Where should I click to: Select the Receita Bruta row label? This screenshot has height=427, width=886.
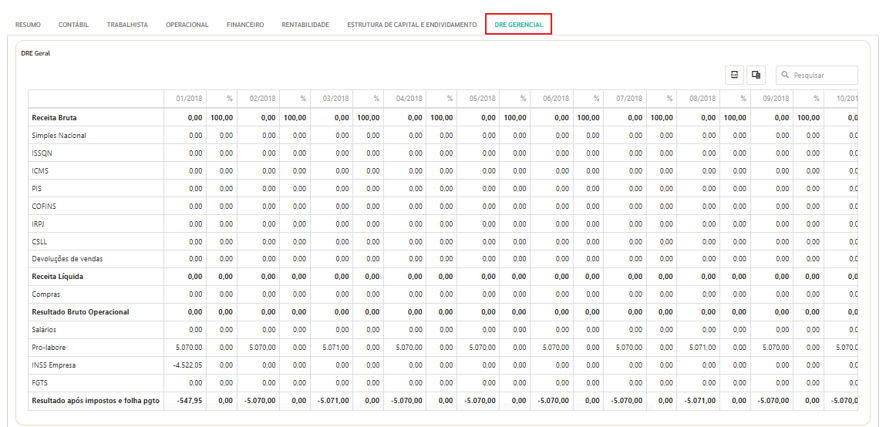(x=54, y=117)
